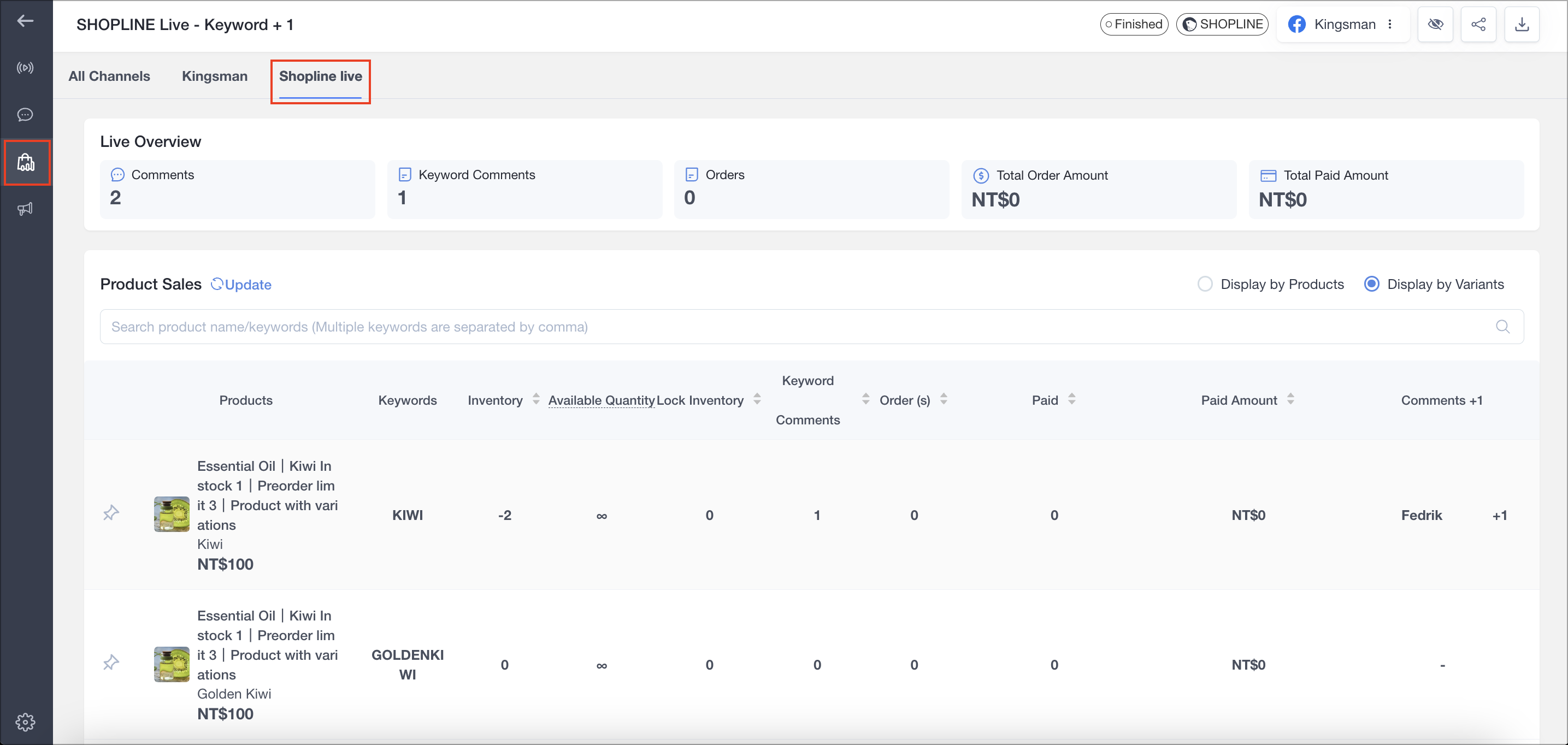
Task: Click the KIWI keyword cell
Action: tap(407, 516)
